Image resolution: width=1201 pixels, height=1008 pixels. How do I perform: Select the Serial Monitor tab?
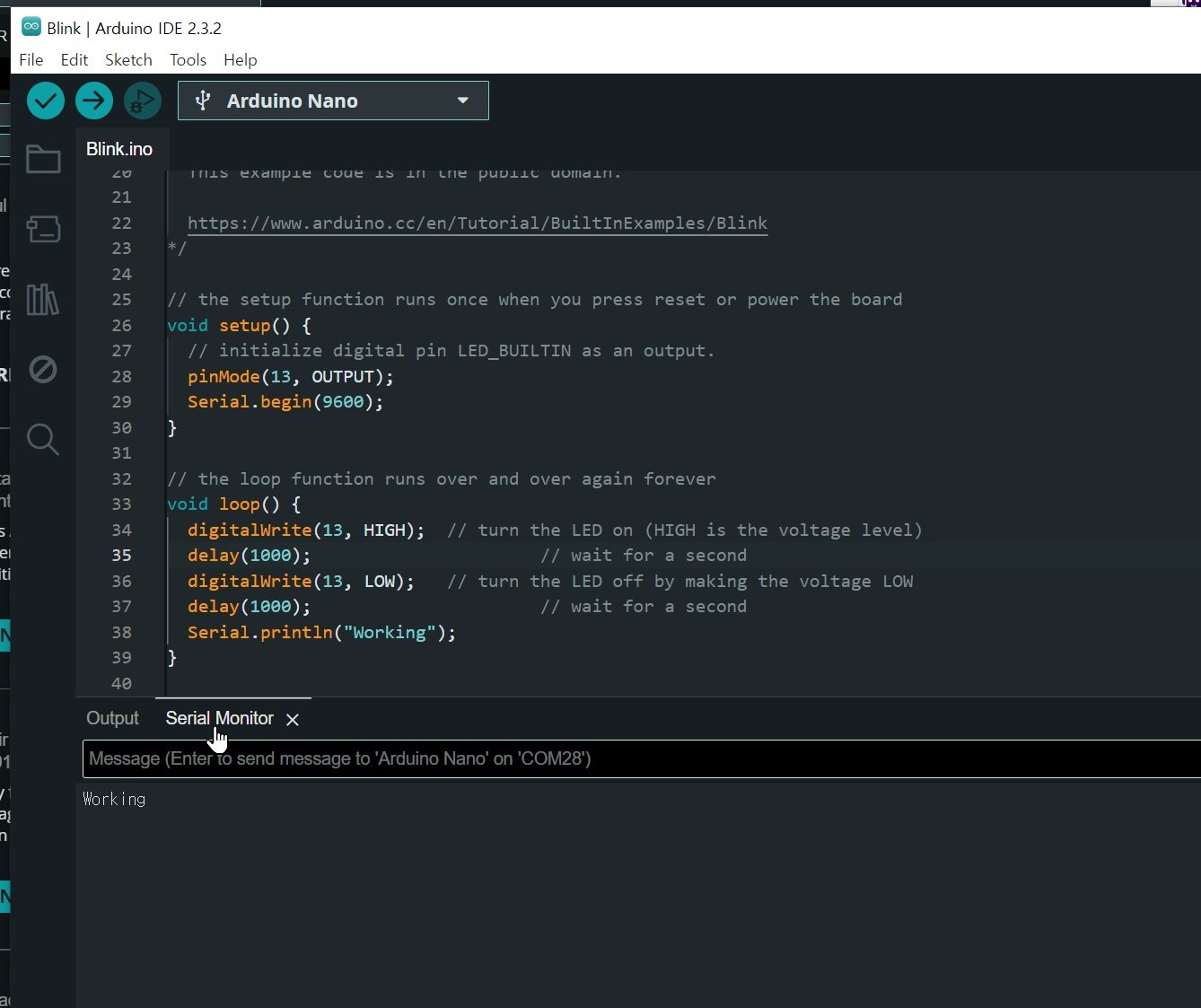220,718
